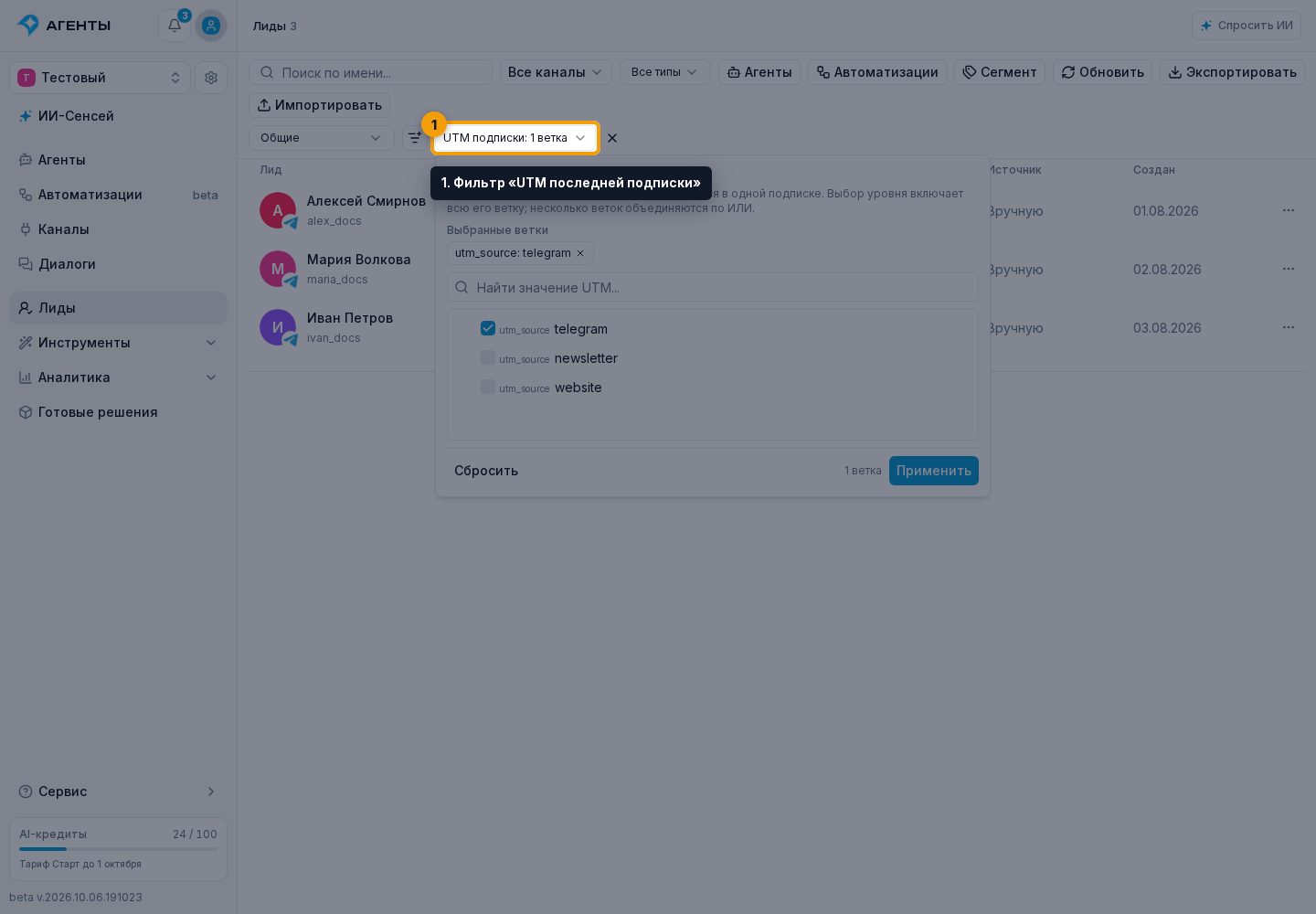Viewport: 1316px width, 914px height.
Task: Open Все типы dropdown
Action: pyautogui.click(x=665, y=72)
